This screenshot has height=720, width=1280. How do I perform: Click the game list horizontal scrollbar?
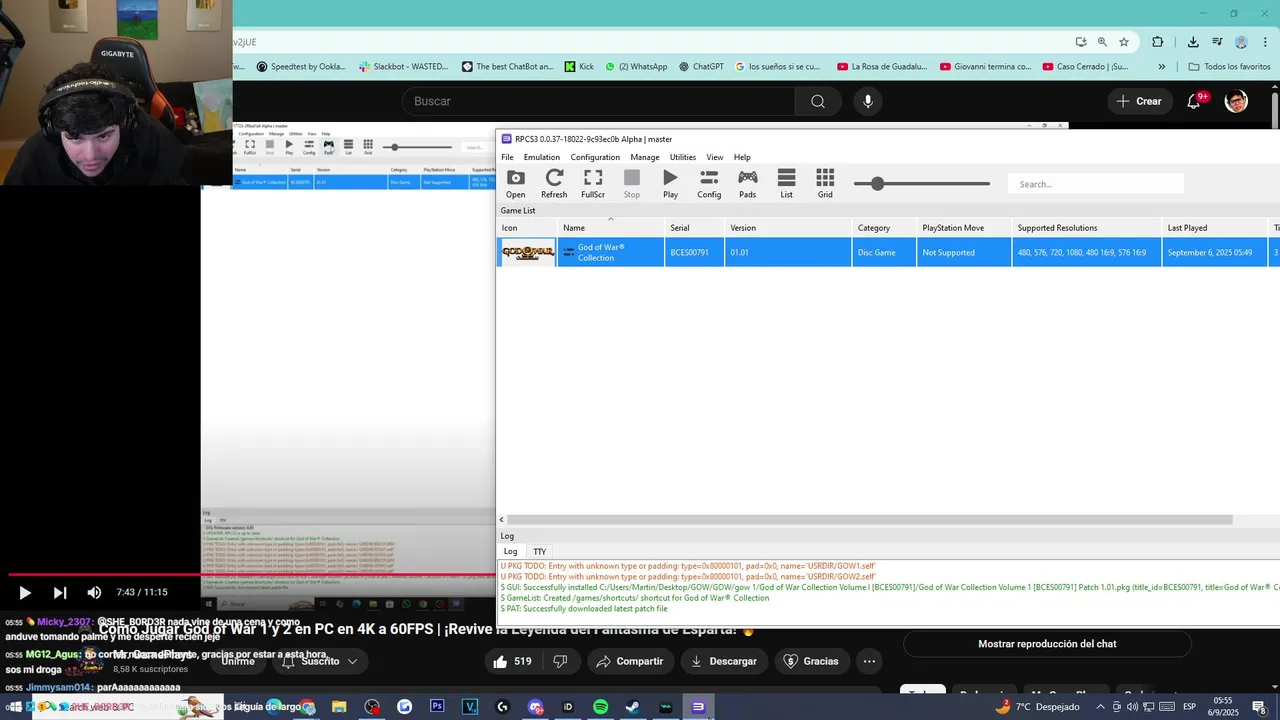pos(870,520)
